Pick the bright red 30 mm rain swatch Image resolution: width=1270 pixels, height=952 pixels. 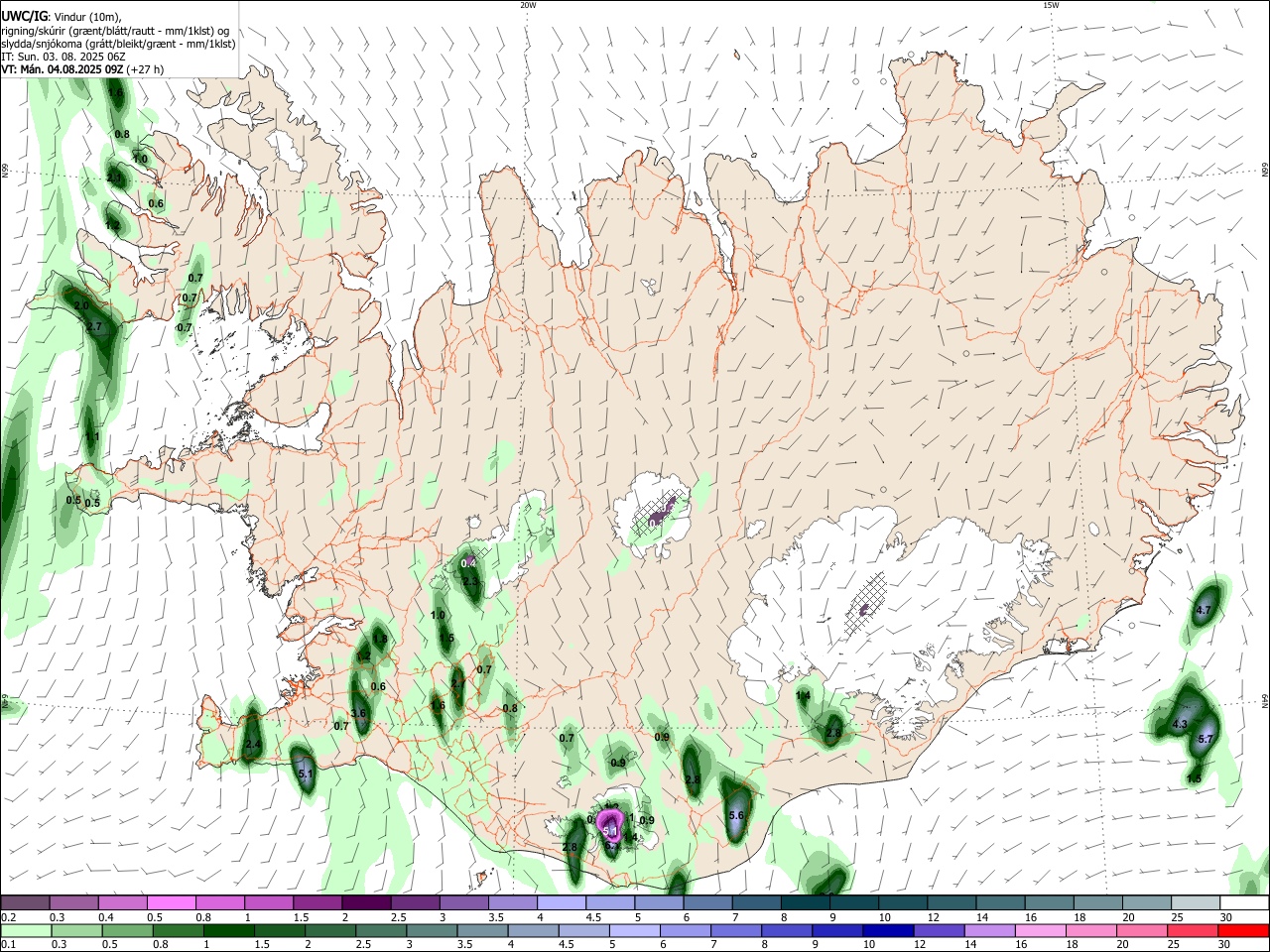(x=1244, y=931)
